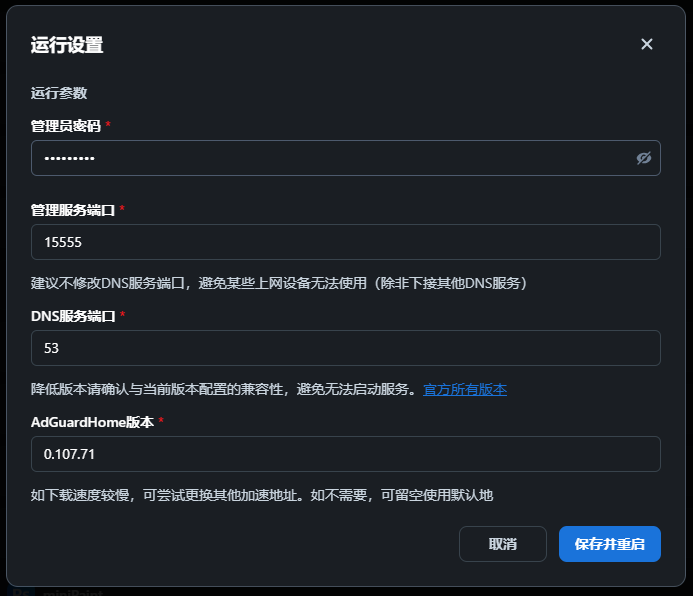Click the AdGuardHome版本 label
Viewport: 693px width, 596px height.
pos(92,422)
